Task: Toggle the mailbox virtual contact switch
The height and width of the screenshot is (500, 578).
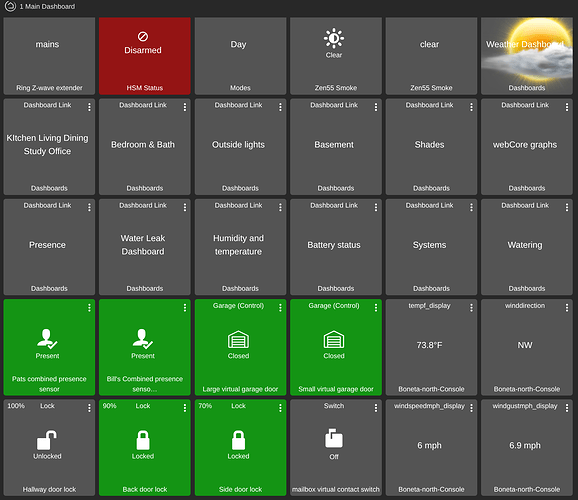Action: pyautogui.click(x=335, y=448)
